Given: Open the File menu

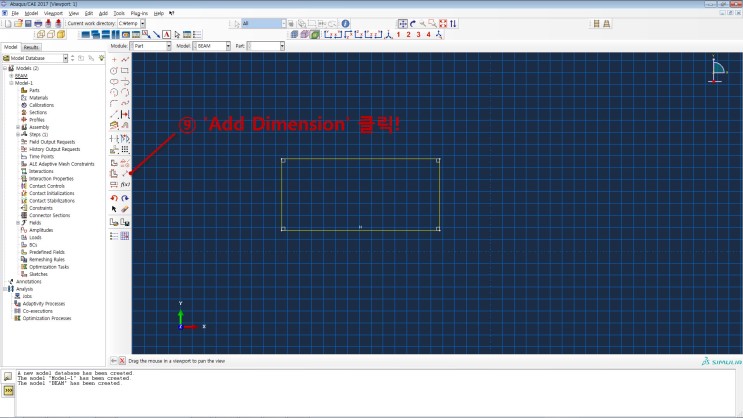Looking at the screenshot, I should [x=15, y=13].
